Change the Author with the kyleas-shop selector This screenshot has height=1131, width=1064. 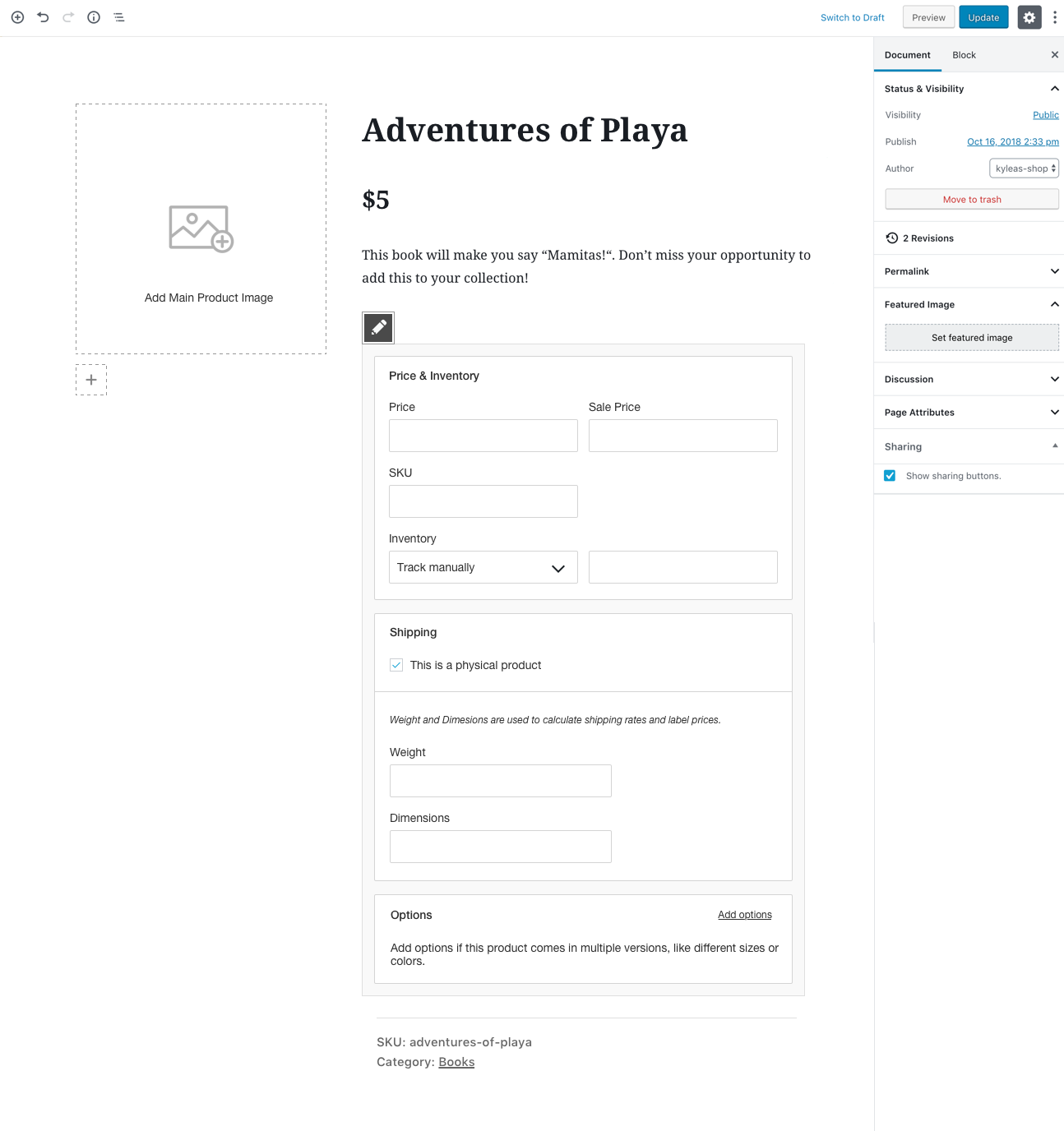1023,168
